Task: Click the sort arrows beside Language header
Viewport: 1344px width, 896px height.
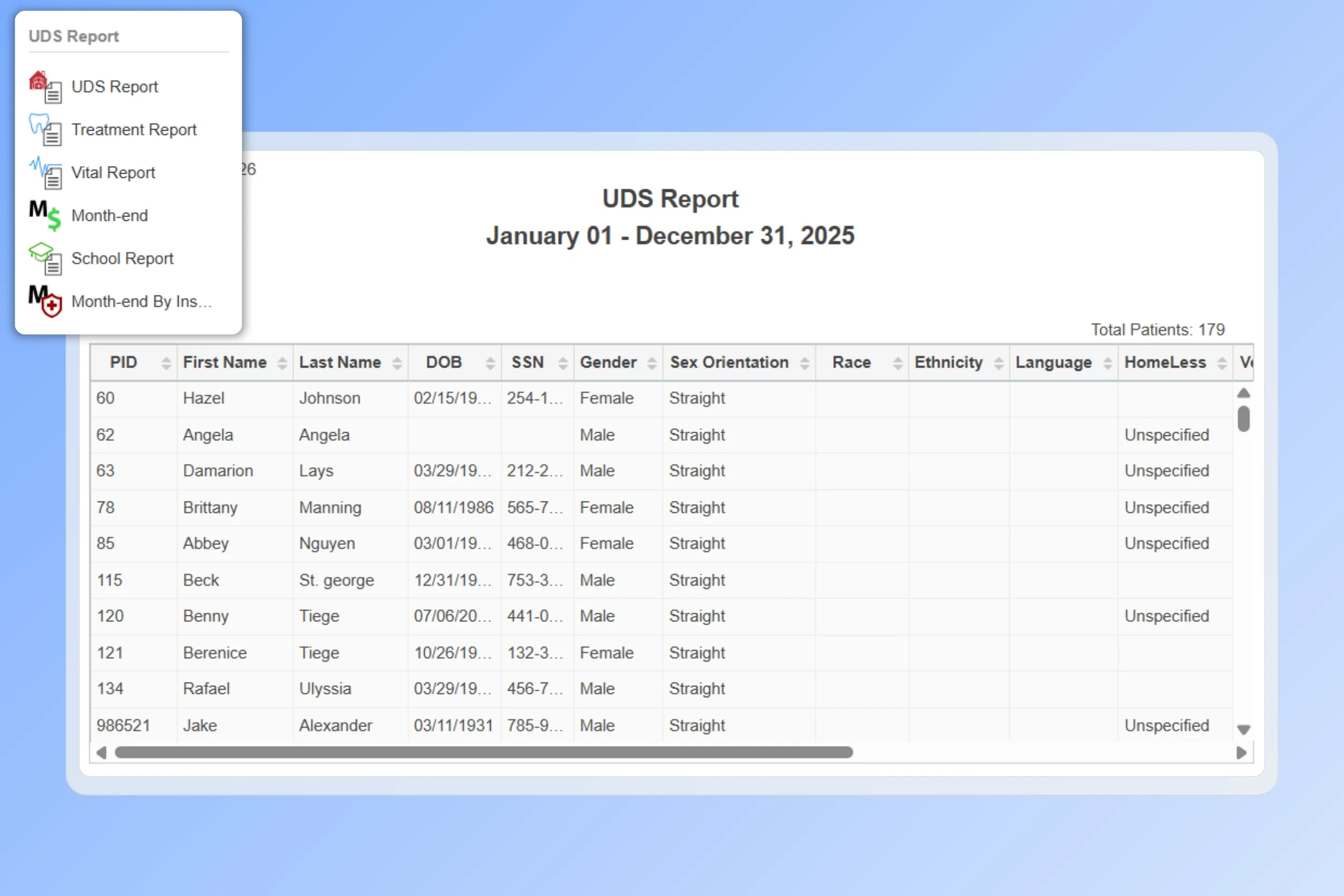Action: point(1108,362)
